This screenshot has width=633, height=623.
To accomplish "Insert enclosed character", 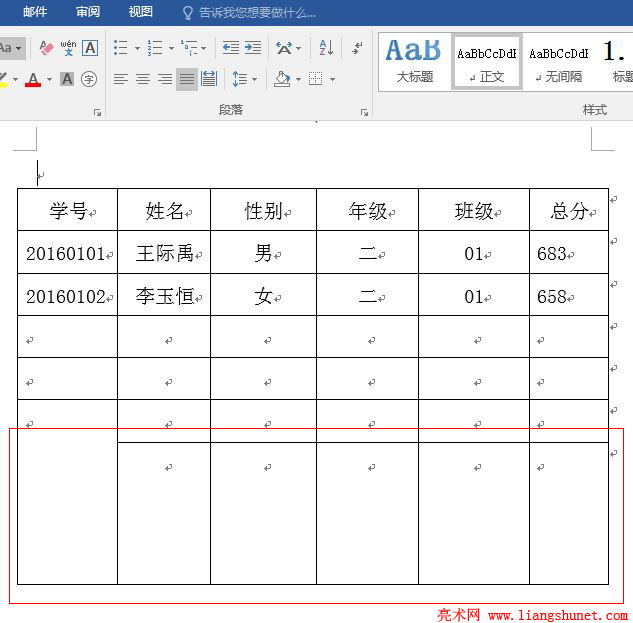I will (89, 79).
